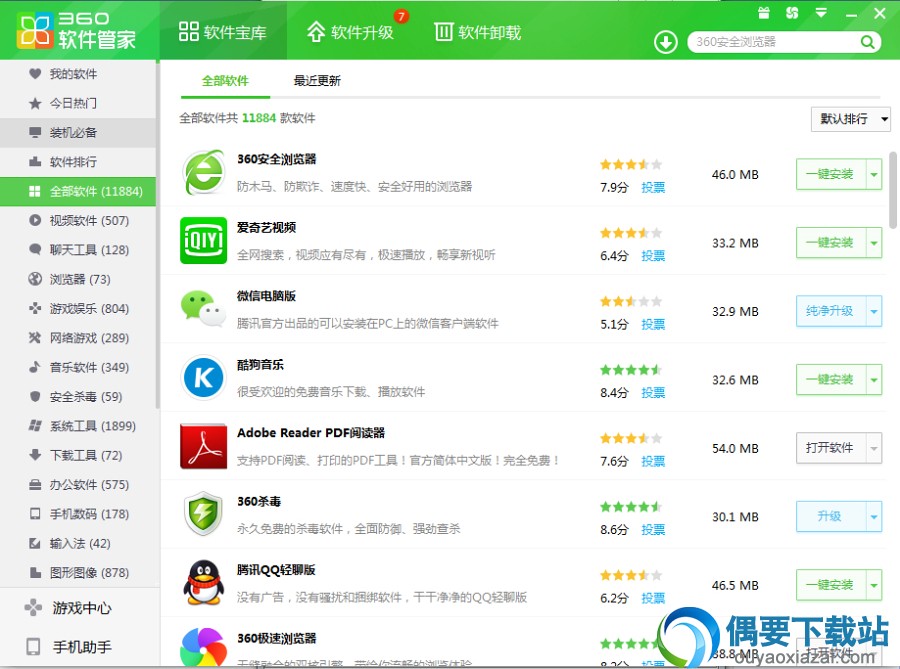Click the 360极速浏览器 colorful icon
Image resolution: width=900 pixels, height=669 pixels.
[x=203, y=647]
